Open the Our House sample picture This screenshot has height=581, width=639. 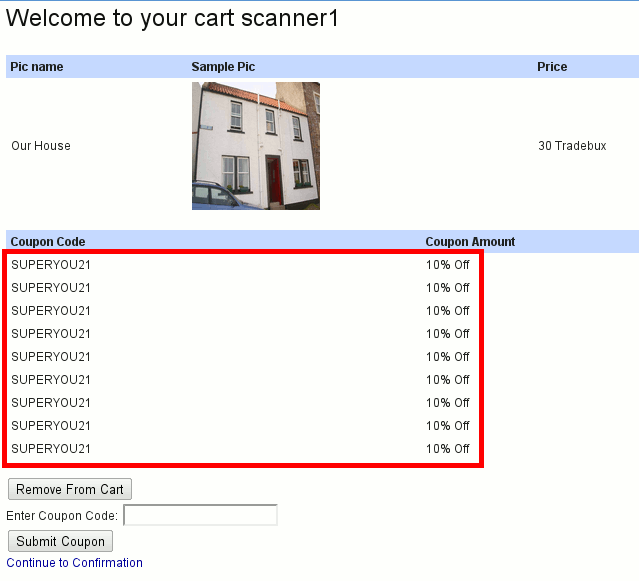pos(256,146)
